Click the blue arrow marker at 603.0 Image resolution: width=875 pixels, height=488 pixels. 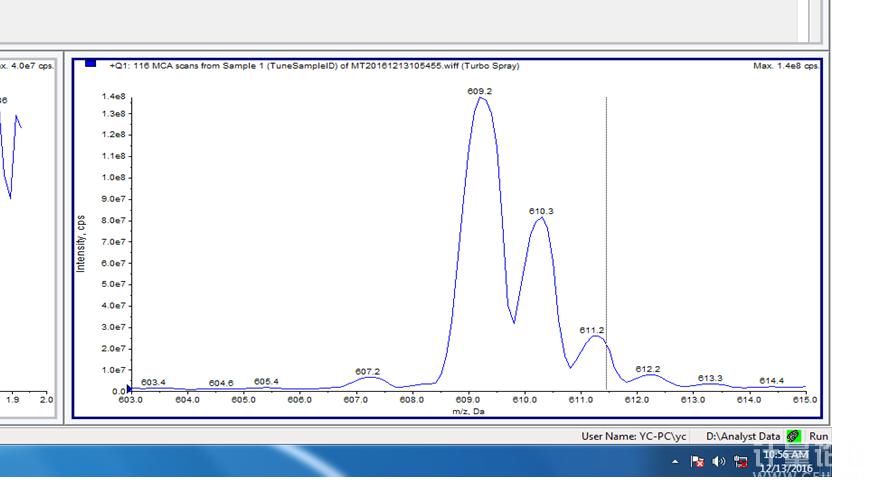[x=129, y=389]
